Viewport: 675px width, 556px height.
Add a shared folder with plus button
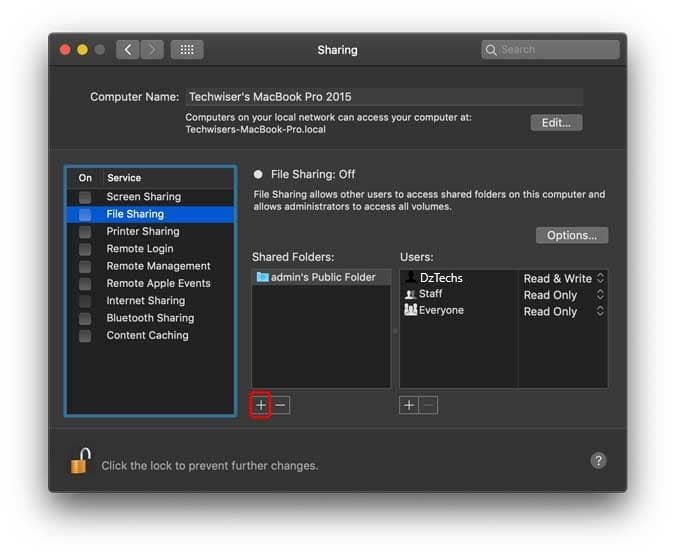(261, 405)
